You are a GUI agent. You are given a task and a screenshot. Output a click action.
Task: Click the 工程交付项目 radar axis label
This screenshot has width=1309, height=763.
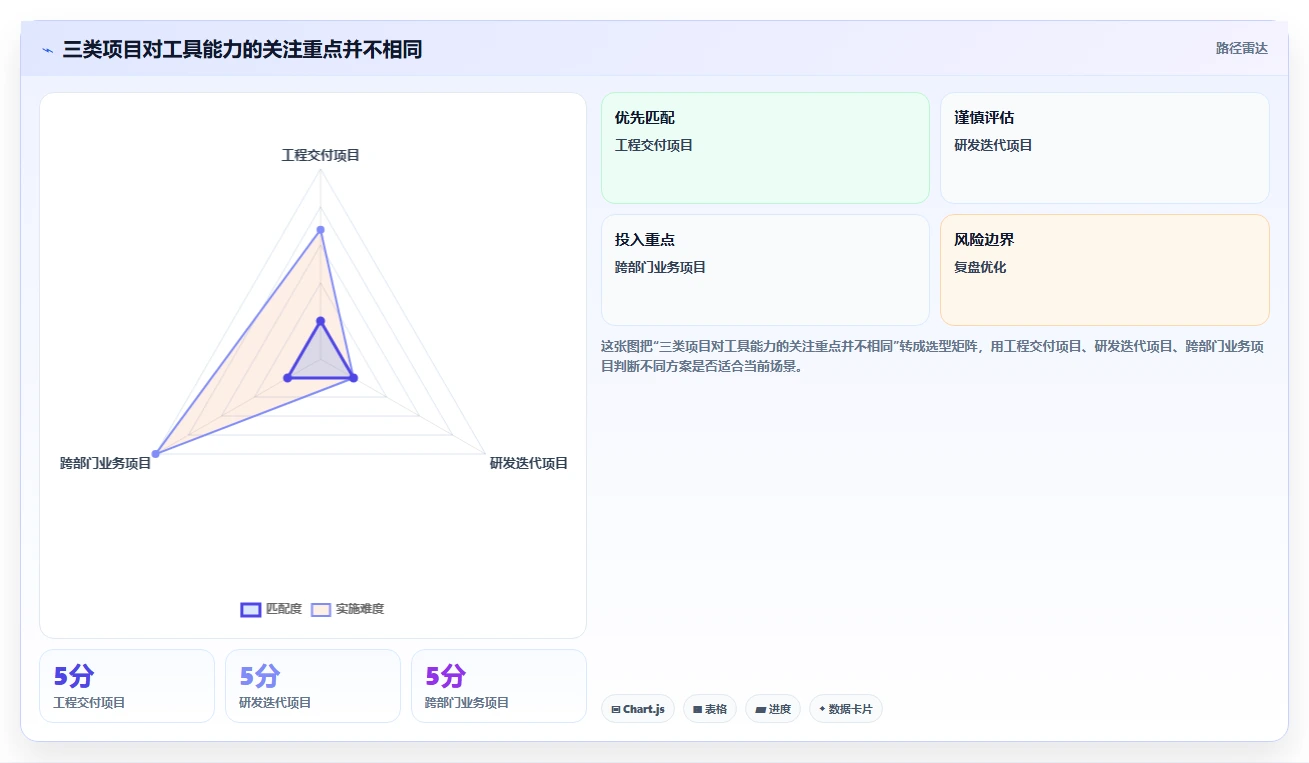tap(321, 155)
